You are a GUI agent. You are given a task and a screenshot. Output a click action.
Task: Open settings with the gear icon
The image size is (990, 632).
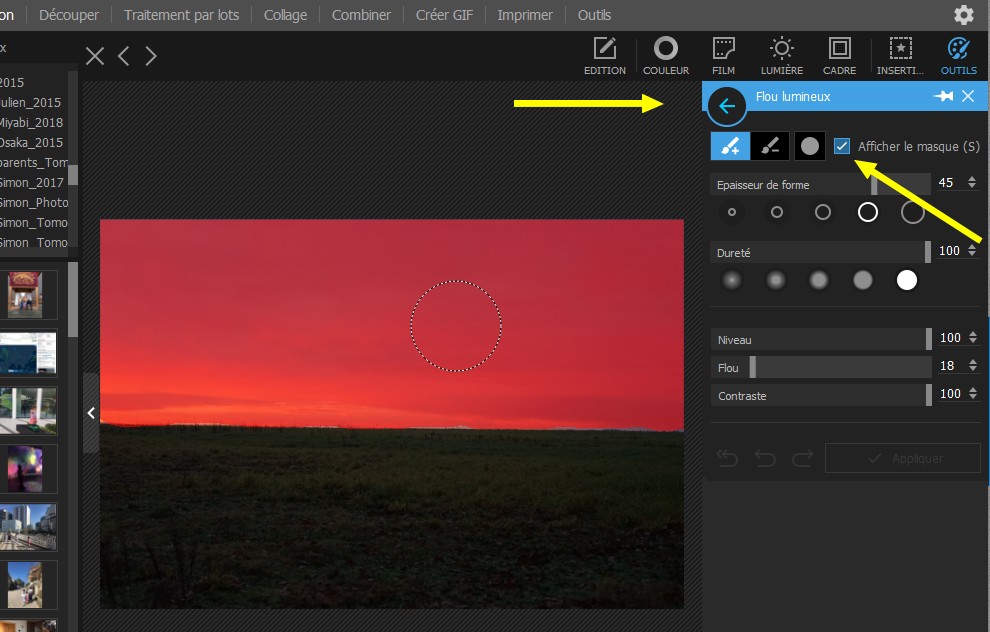963,15
